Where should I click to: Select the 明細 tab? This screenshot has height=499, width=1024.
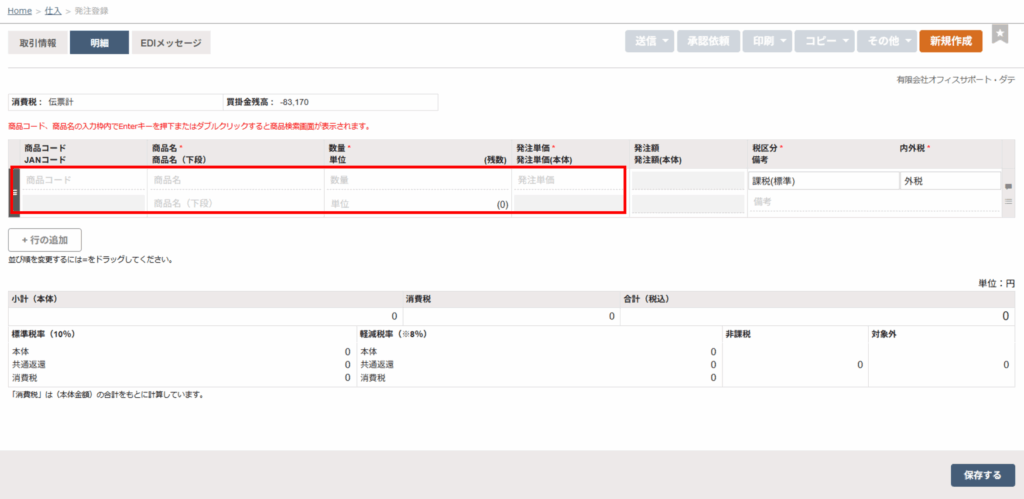click(x=99, y=43)
